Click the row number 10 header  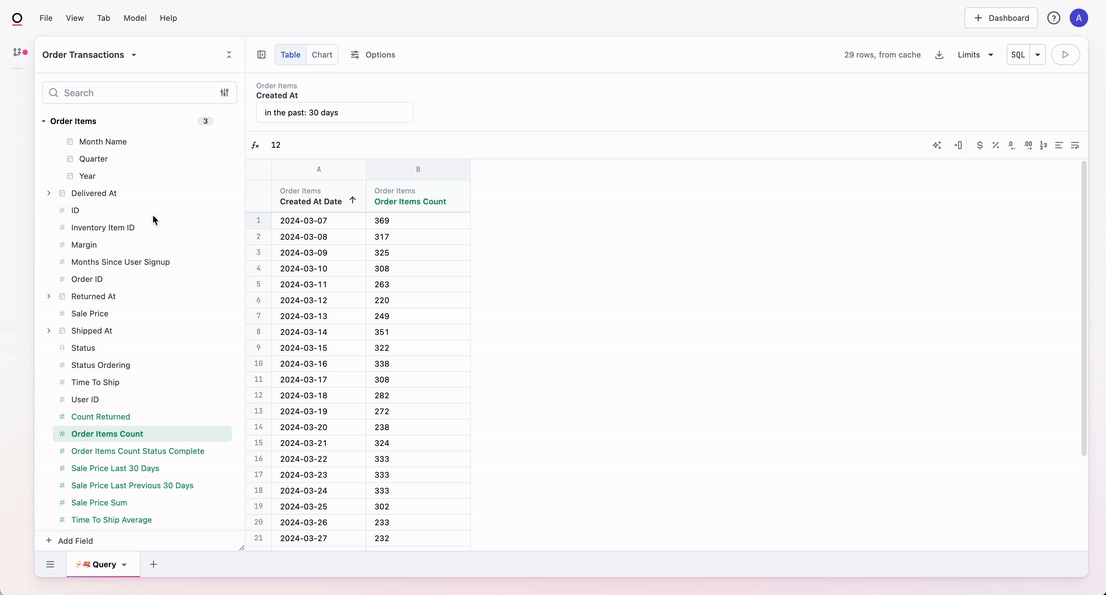pos(258,364)
